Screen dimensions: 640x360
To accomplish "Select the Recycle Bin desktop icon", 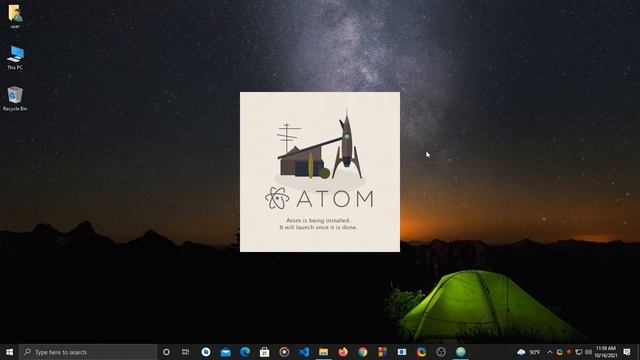I will click(x=15, y=98).
